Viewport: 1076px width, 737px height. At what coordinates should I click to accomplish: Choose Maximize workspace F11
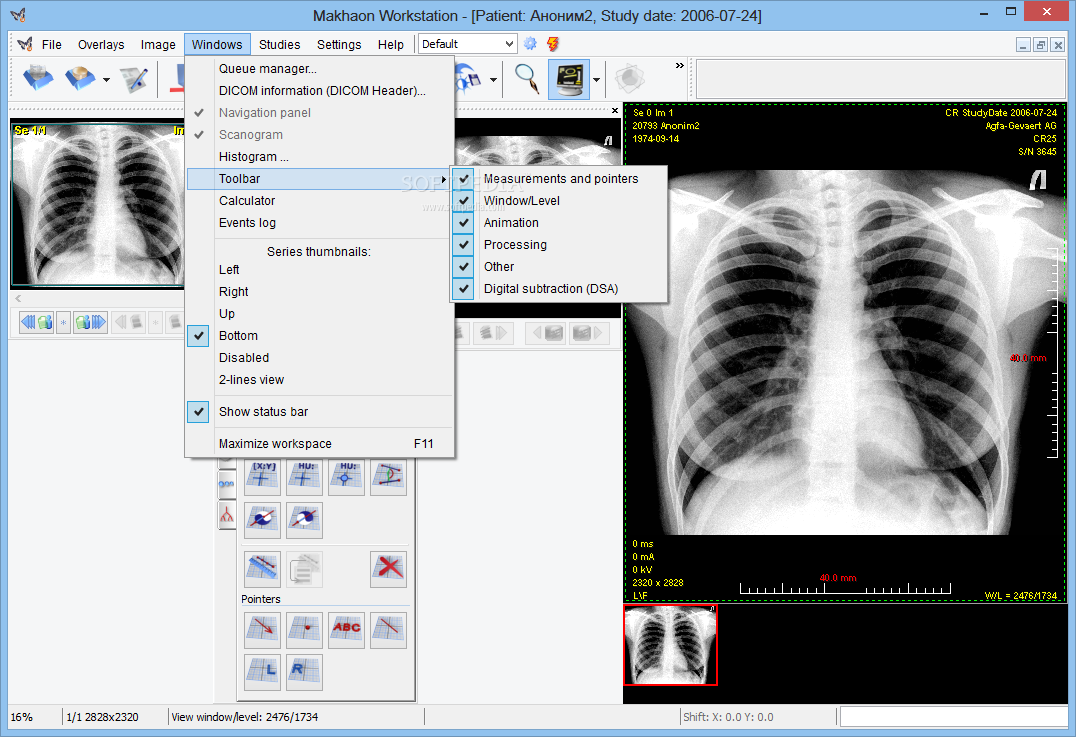click(320, 444)
